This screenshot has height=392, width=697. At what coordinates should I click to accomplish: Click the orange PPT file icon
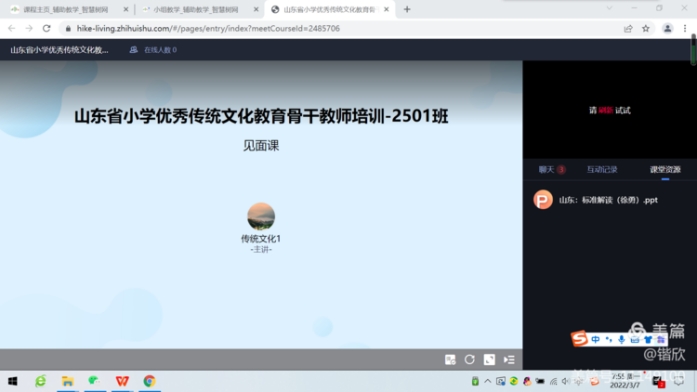543,200
